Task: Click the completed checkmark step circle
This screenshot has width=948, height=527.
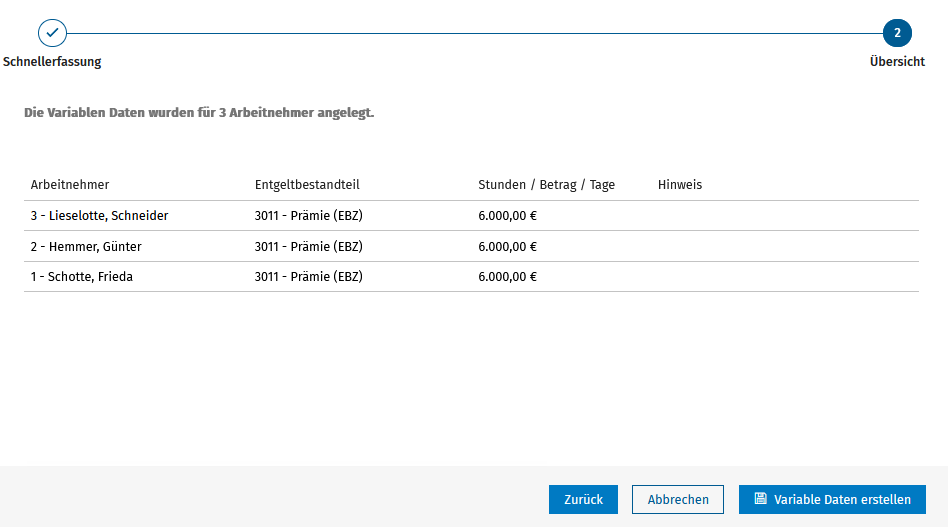Action: coord(52,33)
